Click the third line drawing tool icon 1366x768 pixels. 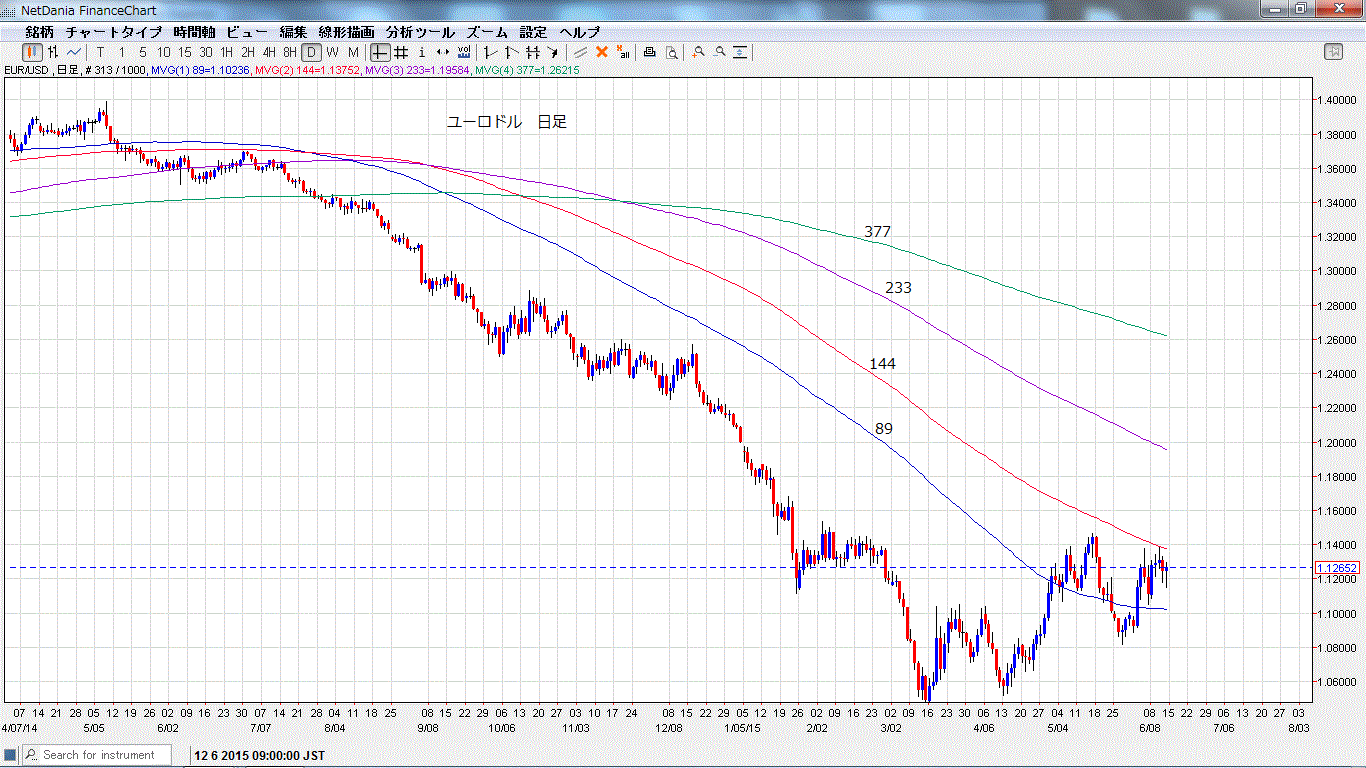pyautogui.click(x=532, y=52)
